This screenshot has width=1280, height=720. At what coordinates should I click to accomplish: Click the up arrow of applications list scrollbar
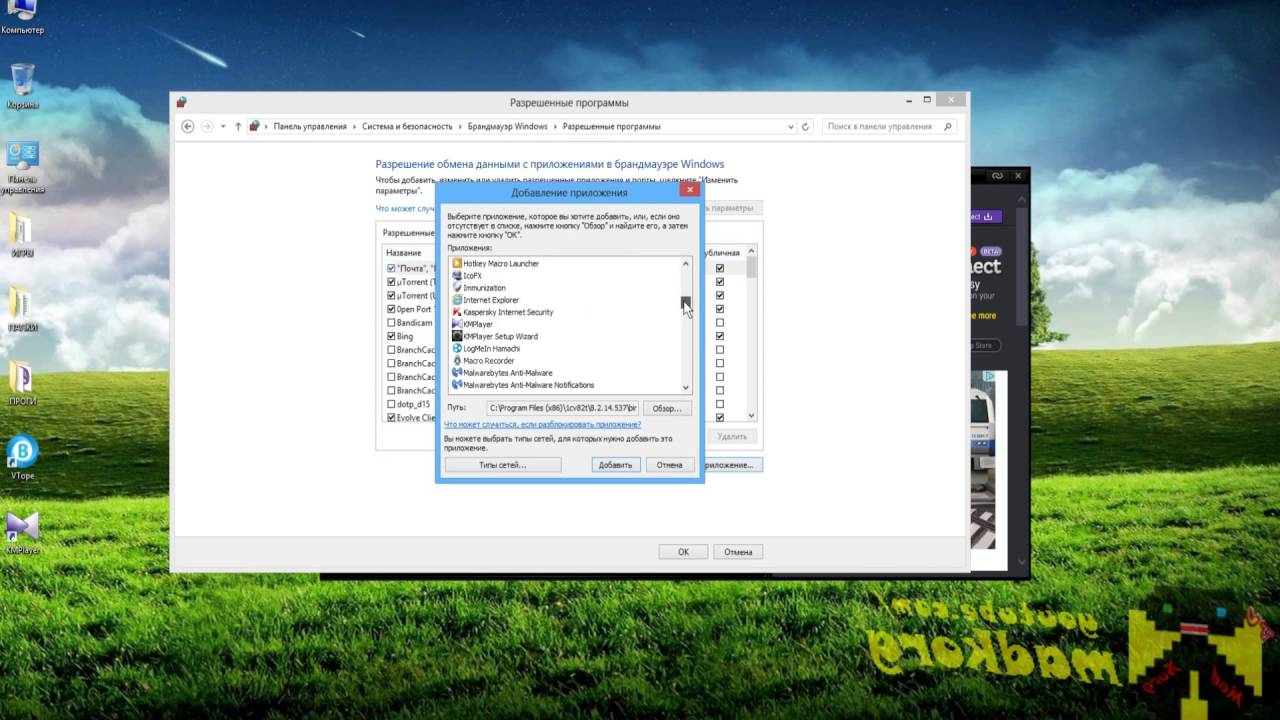pos(686,263)
